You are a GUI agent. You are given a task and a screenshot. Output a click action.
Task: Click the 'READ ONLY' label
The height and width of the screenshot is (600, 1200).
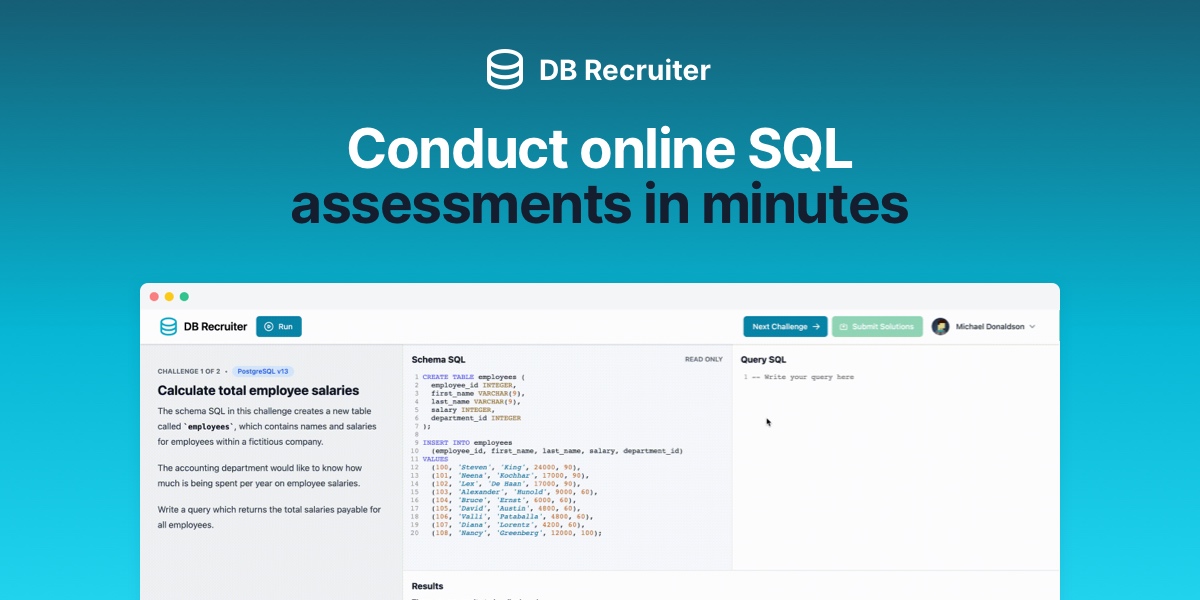pyautogui.click(x=704, y=359)
